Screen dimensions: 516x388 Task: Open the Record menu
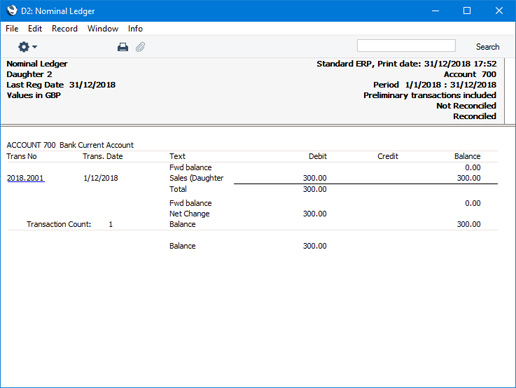[65, 29]
